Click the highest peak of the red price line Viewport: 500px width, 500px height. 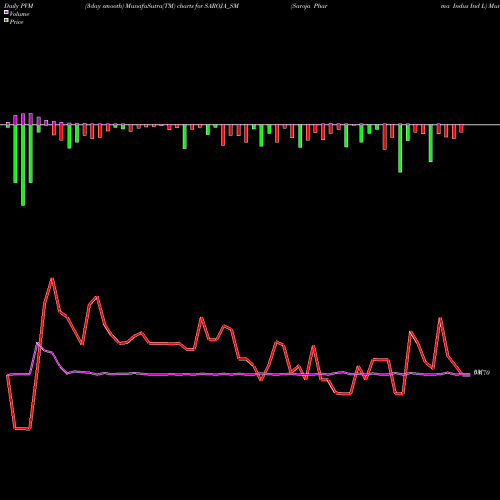pos(52,279)
